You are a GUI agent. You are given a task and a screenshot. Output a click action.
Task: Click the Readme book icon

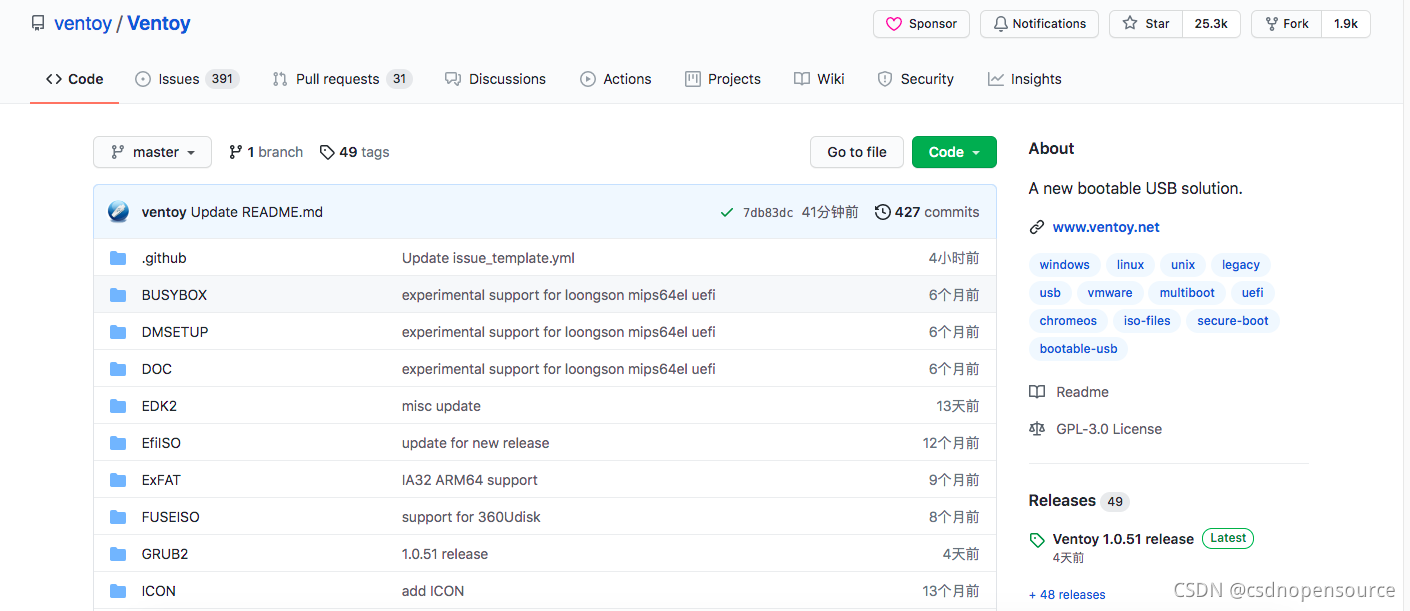click(1037, 392)
